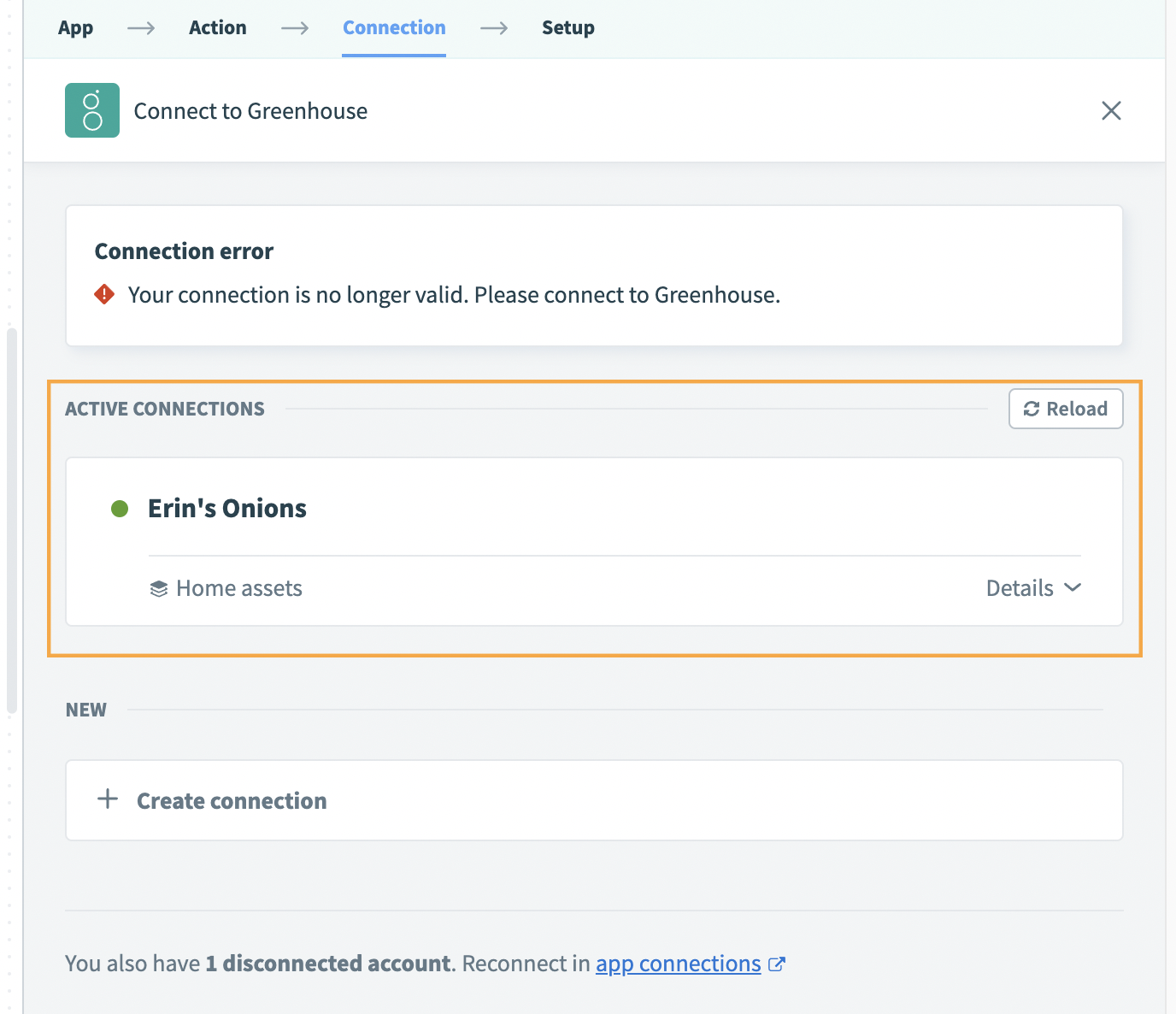Click Create connection

232,801
